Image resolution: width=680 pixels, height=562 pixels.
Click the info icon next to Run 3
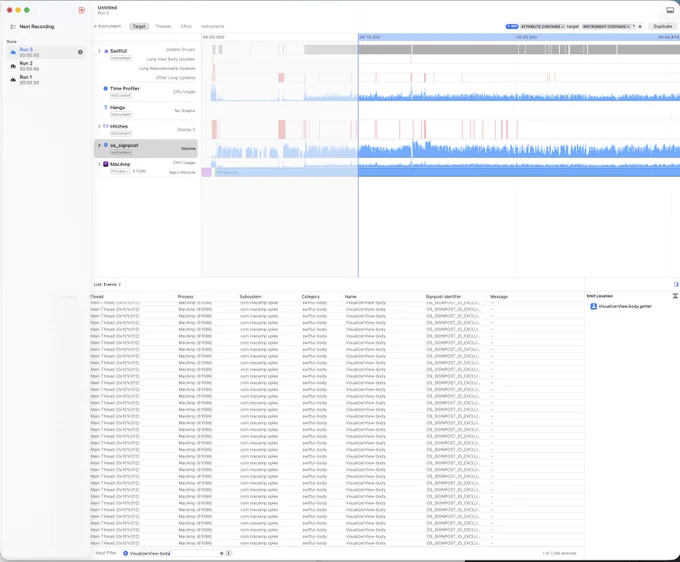coord(80,52)
